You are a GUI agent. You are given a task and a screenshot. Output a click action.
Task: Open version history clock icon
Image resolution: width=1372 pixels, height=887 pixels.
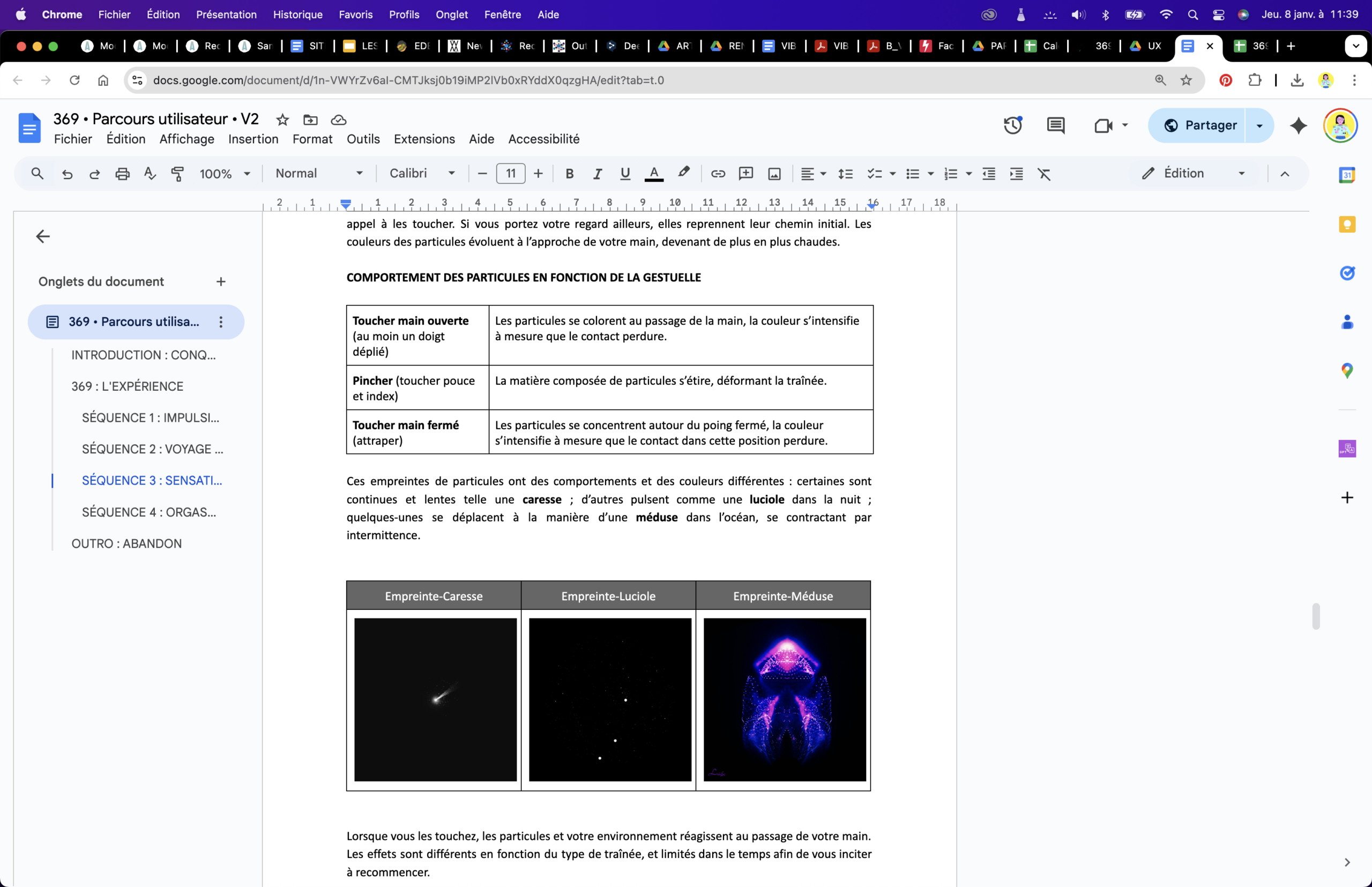point(1012,125)
